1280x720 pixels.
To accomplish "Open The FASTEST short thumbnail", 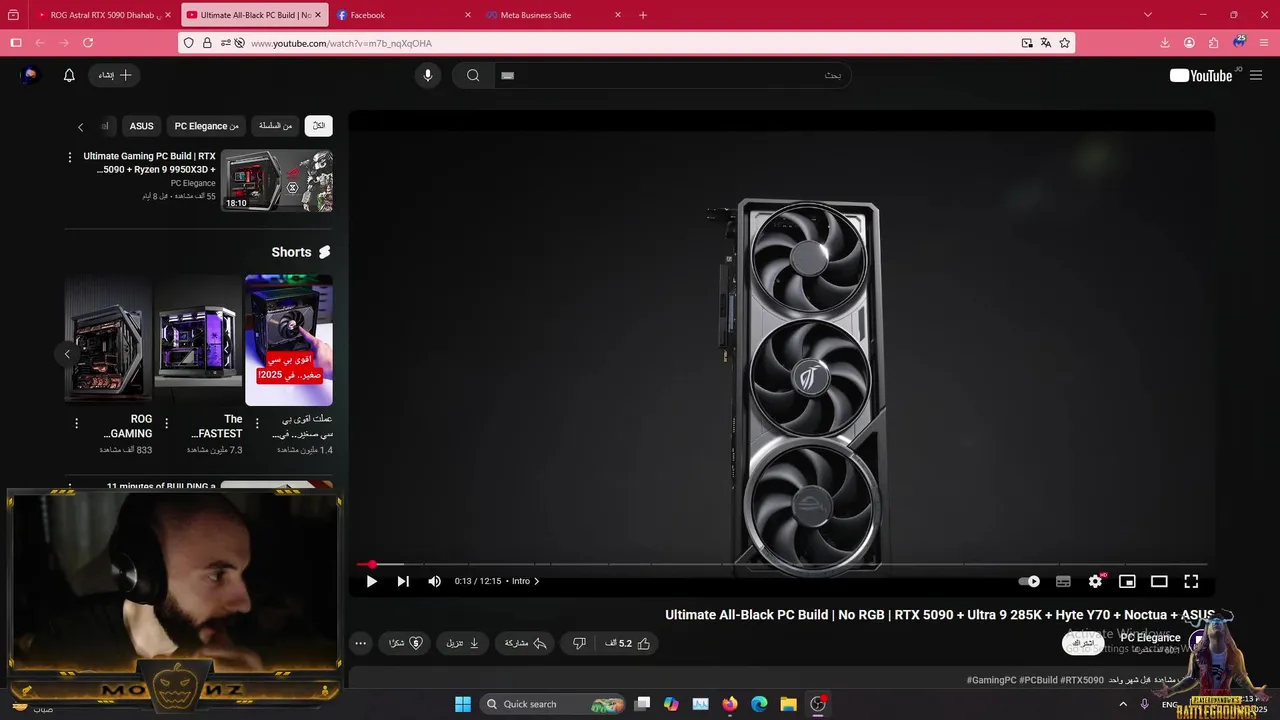I will 199,340.
